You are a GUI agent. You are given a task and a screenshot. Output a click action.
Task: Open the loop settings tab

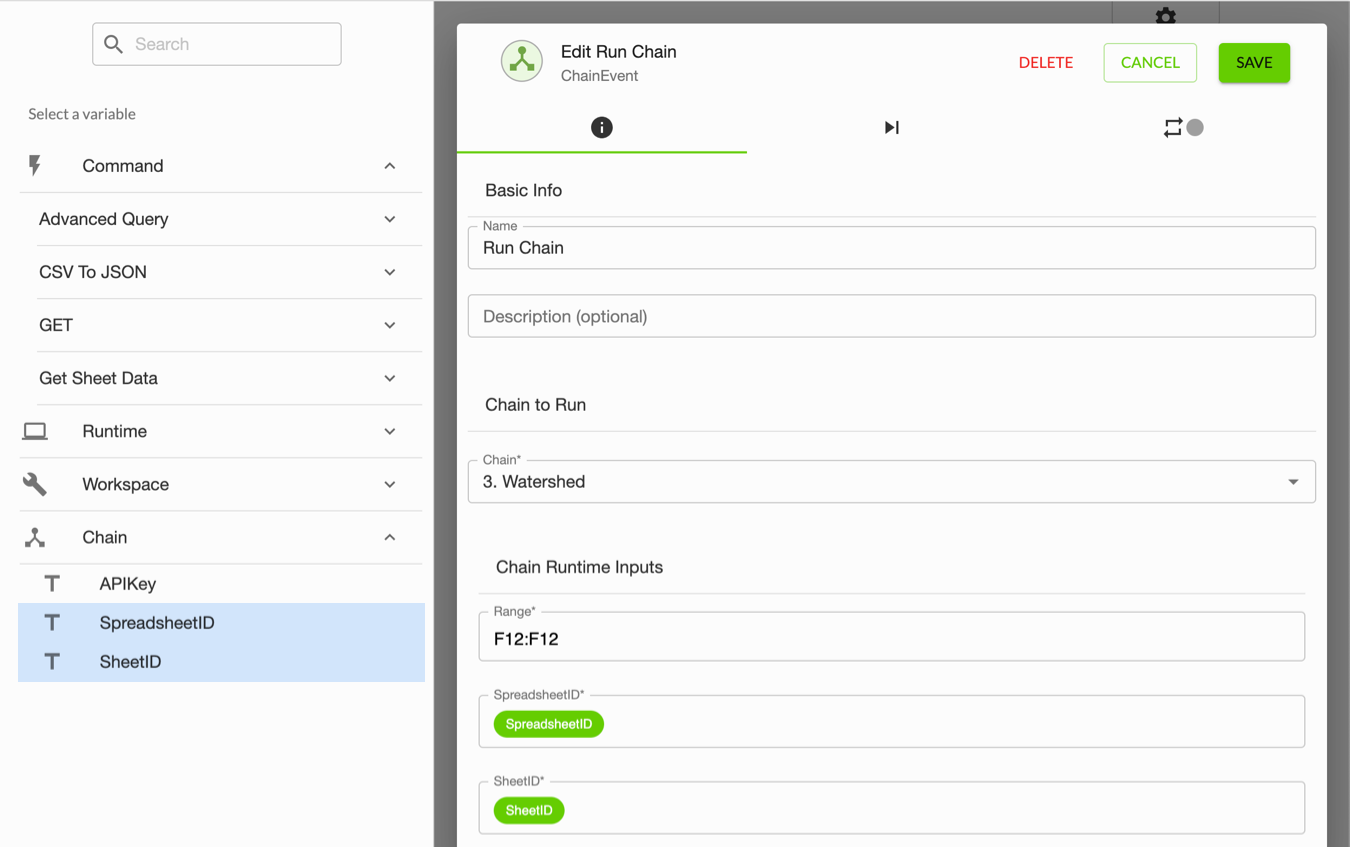click(x=1182, y=127)
